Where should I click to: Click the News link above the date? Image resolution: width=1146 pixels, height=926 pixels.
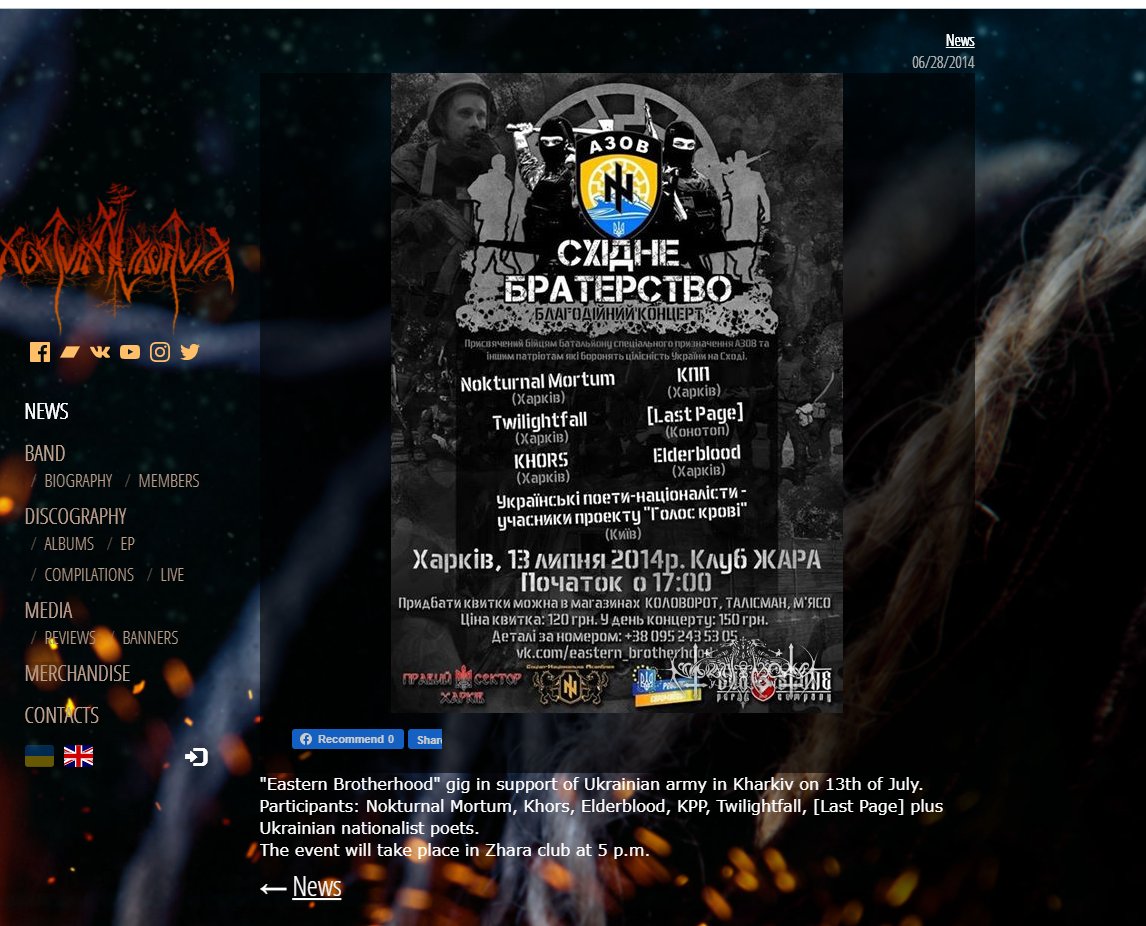click(960, 40)
